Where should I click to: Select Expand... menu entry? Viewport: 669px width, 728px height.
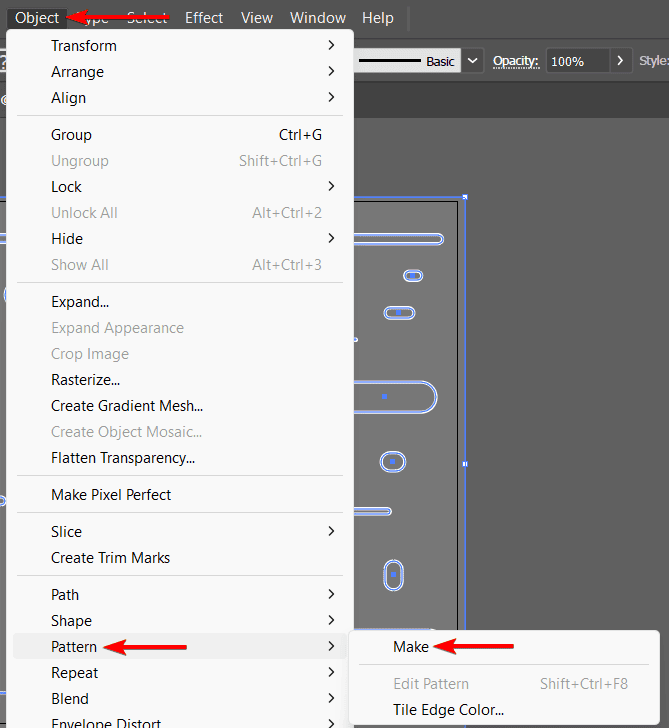click(80, 302)
